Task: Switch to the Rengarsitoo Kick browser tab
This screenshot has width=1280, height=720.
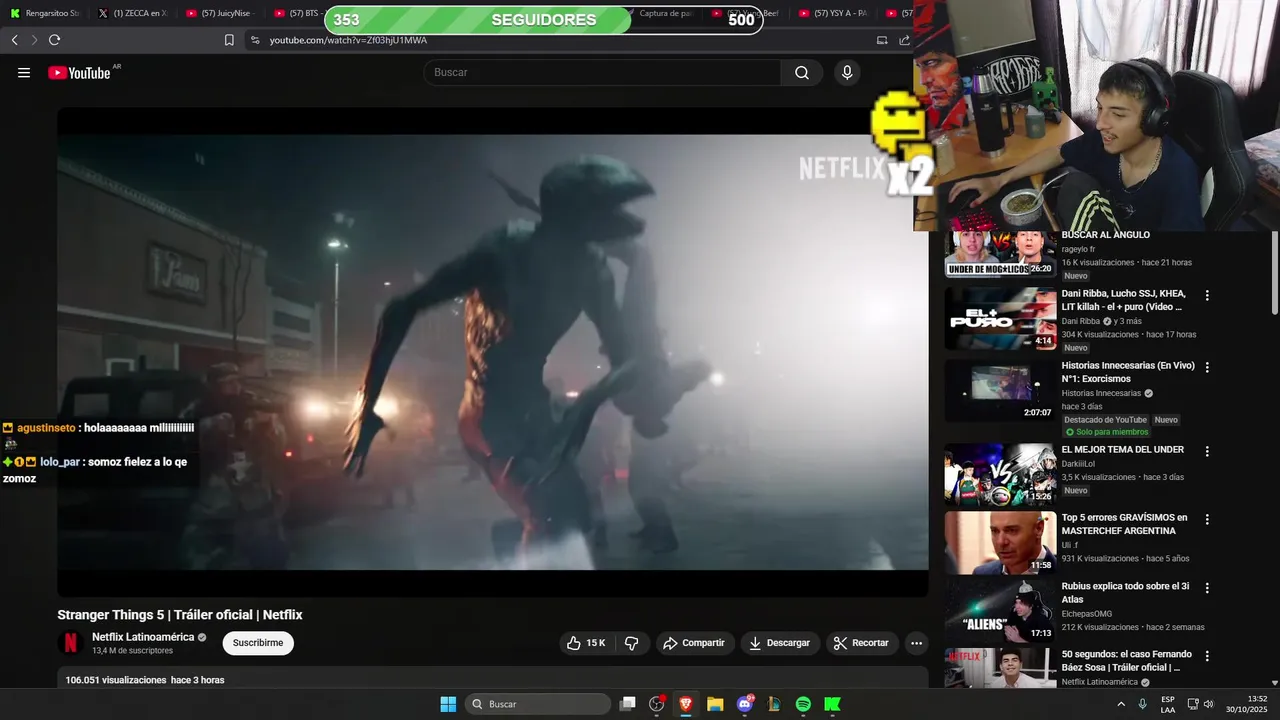Action: [x=45, y=13]
